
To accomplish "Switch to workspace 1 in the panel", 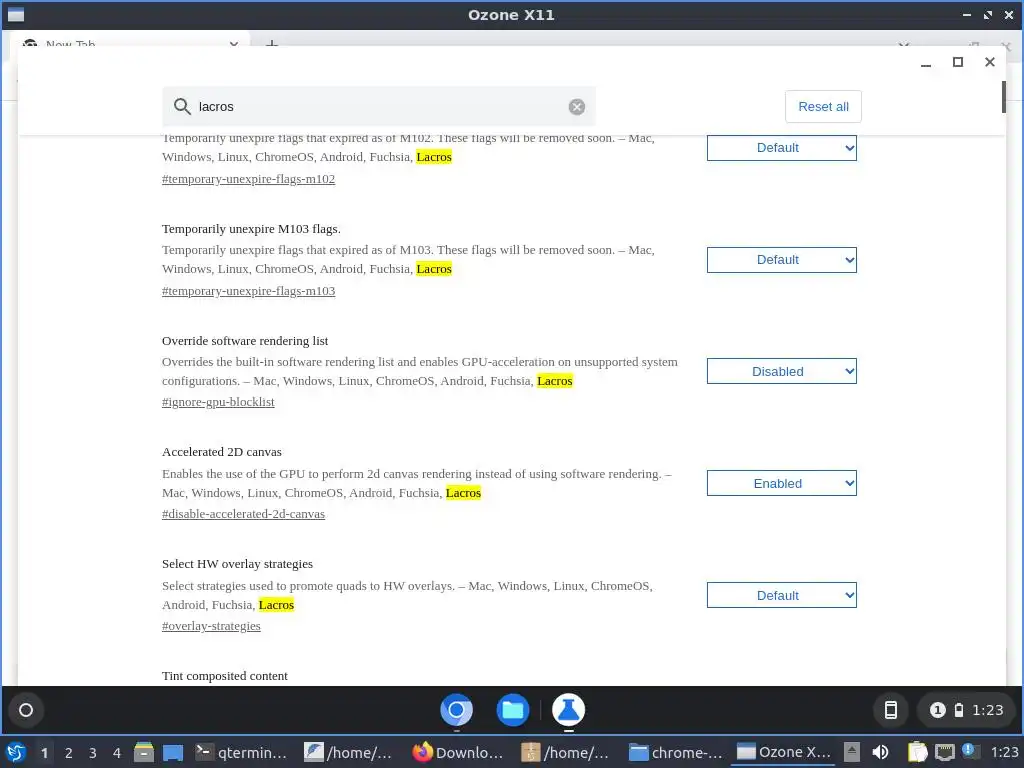I will 44,753.
